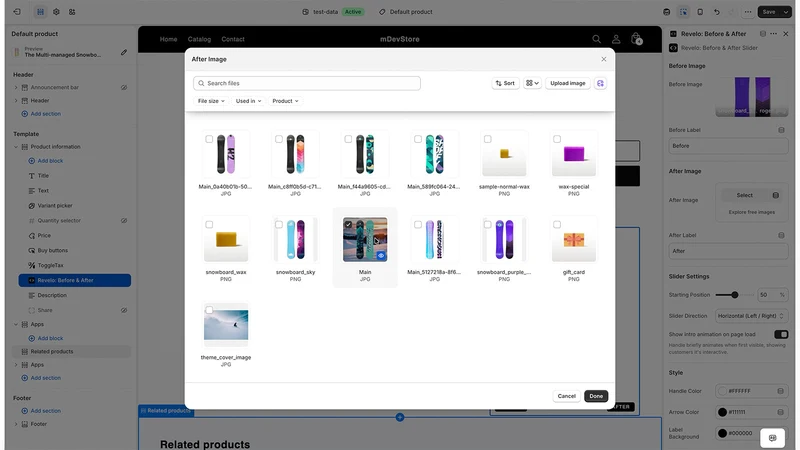Click Cancel in the After Image dialog
This screenshot has height=450, width=800.
click(x=566, y=396)
